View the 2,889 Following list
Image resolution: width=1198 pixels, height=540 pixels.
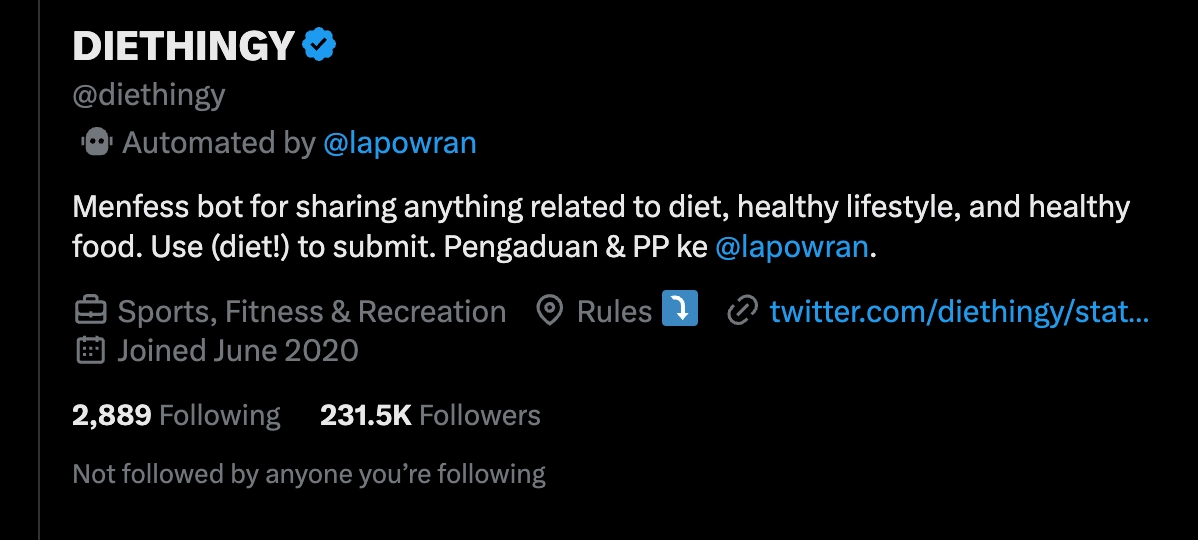point(176,416)
